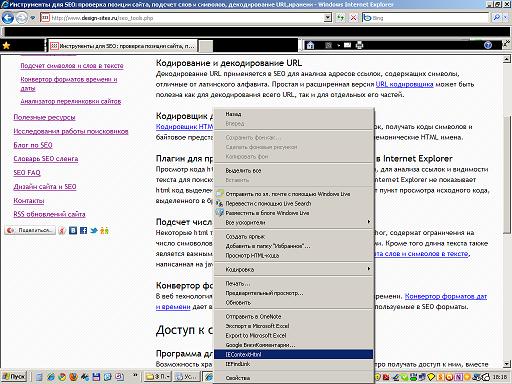Launch Firefox from the quick launch bar

73,377
